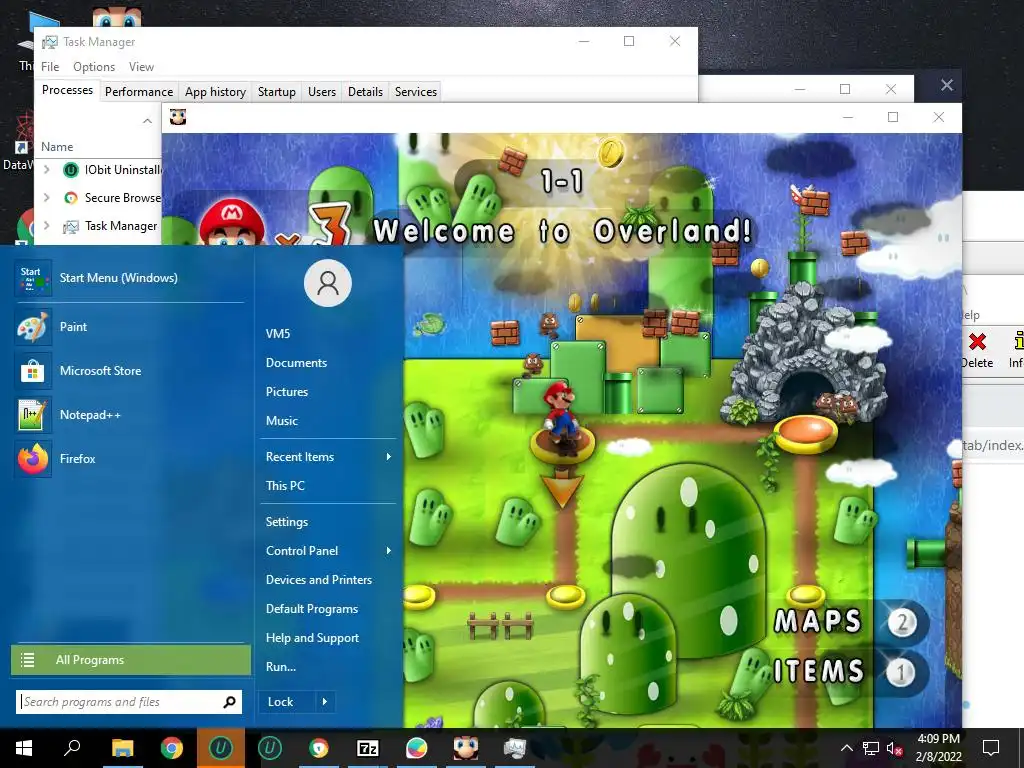This screenshot has width=1024, height=768.
Task: Open Secure Browser icon on taskbar
Action: tap(319, 748)
